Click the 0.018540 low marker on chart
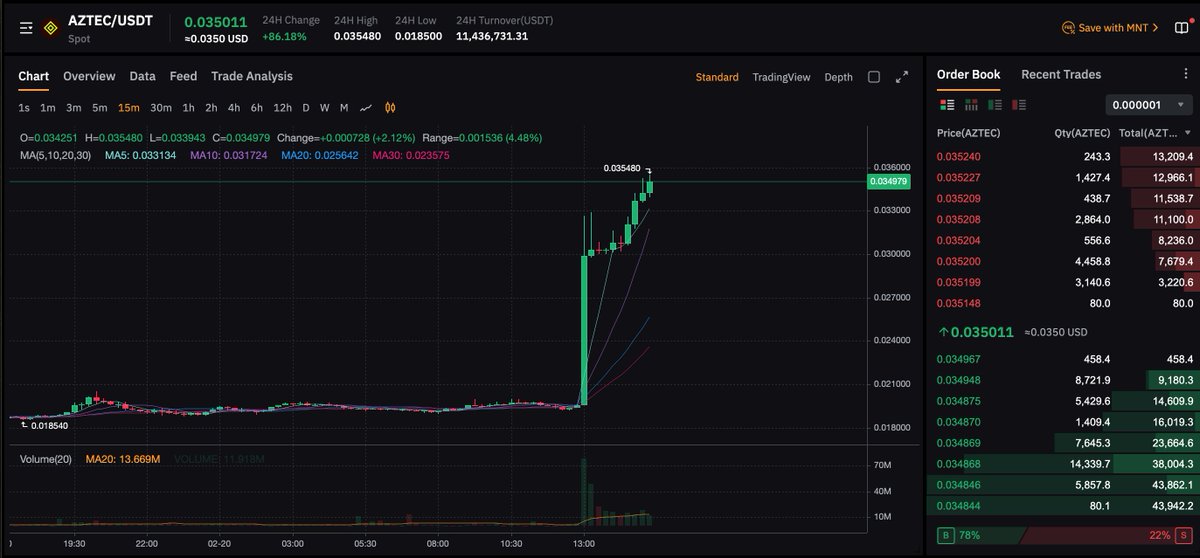 (x=49, y=425)
